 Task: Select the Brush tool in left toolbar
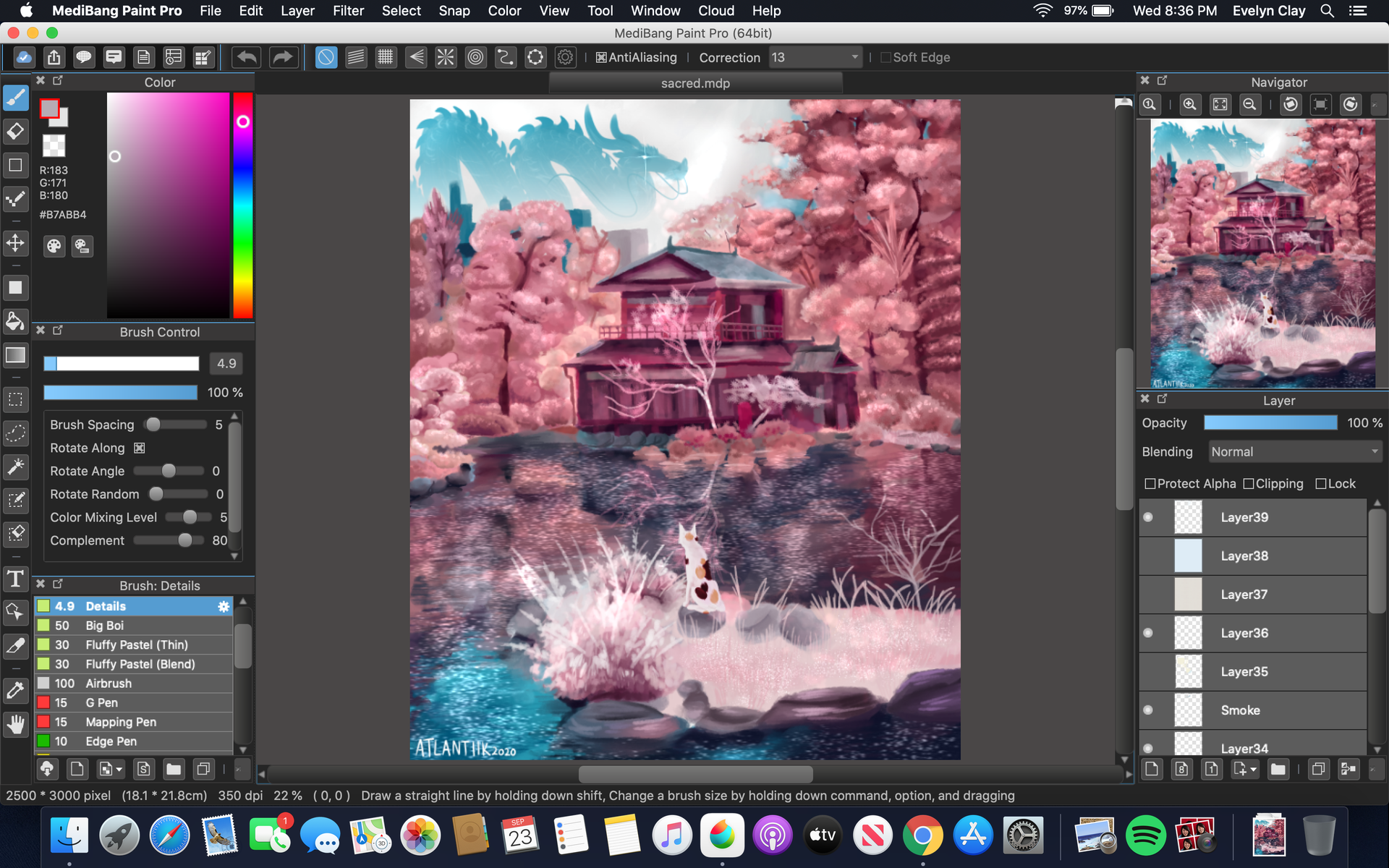15,98
